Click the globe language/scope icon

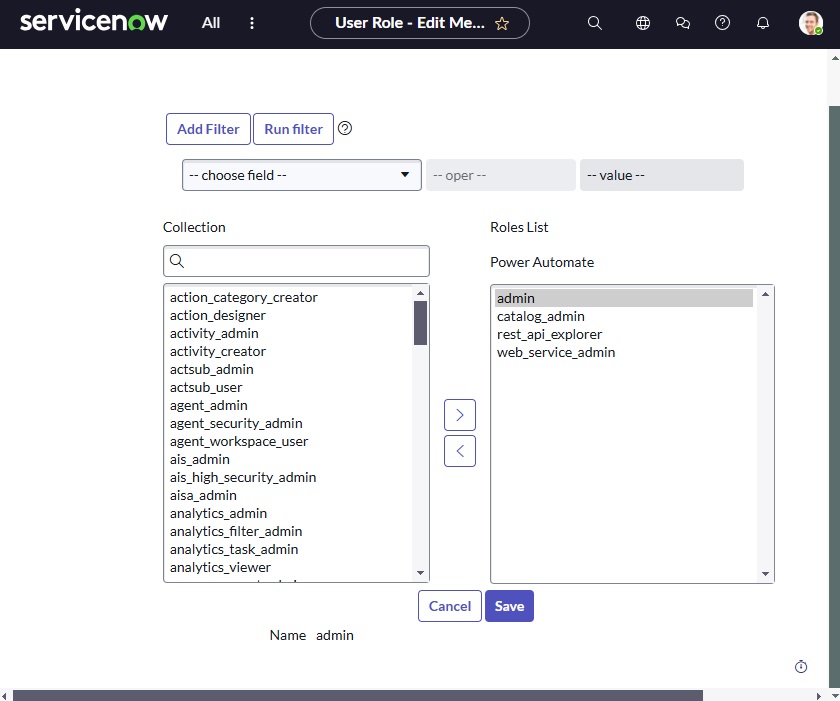tap(643, 22)
